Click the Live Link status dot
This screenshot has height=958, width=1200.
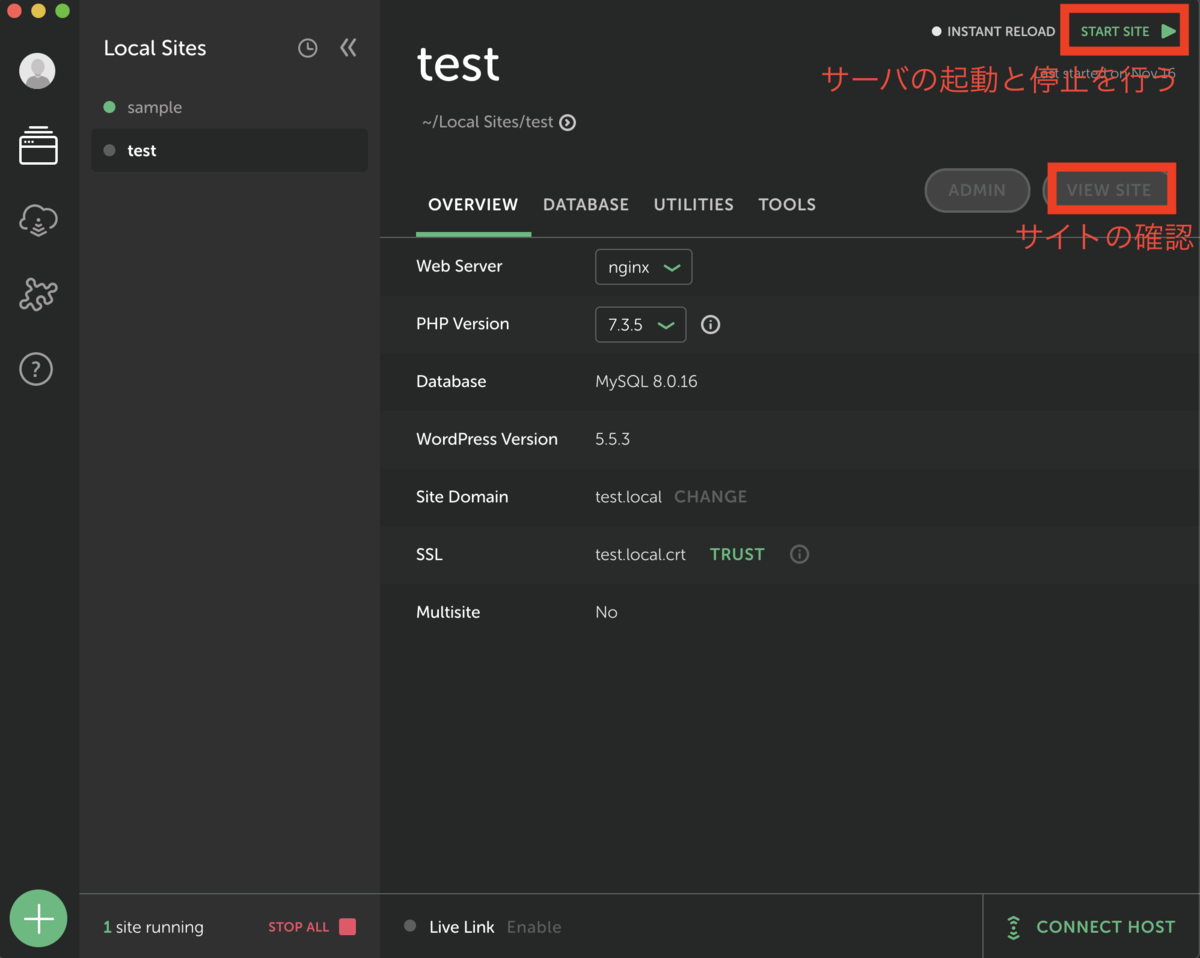[410, 926]
